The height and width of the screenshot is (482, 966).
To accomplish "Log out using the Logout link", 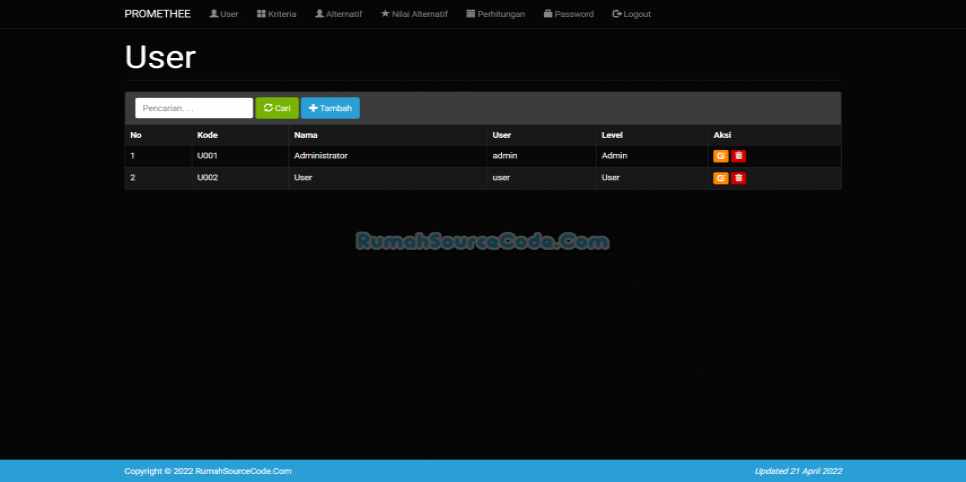I will (x=631, y=14).
